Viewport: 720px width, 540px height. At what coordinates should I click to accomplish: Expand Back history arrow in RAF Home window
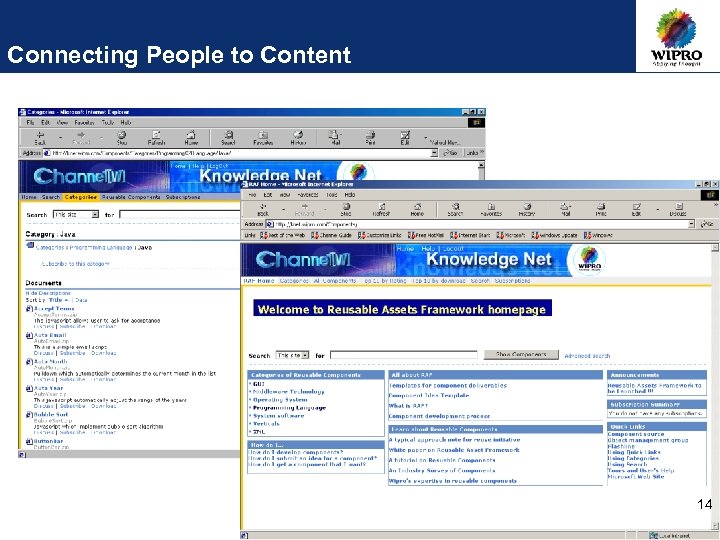(x=283, y=209)
